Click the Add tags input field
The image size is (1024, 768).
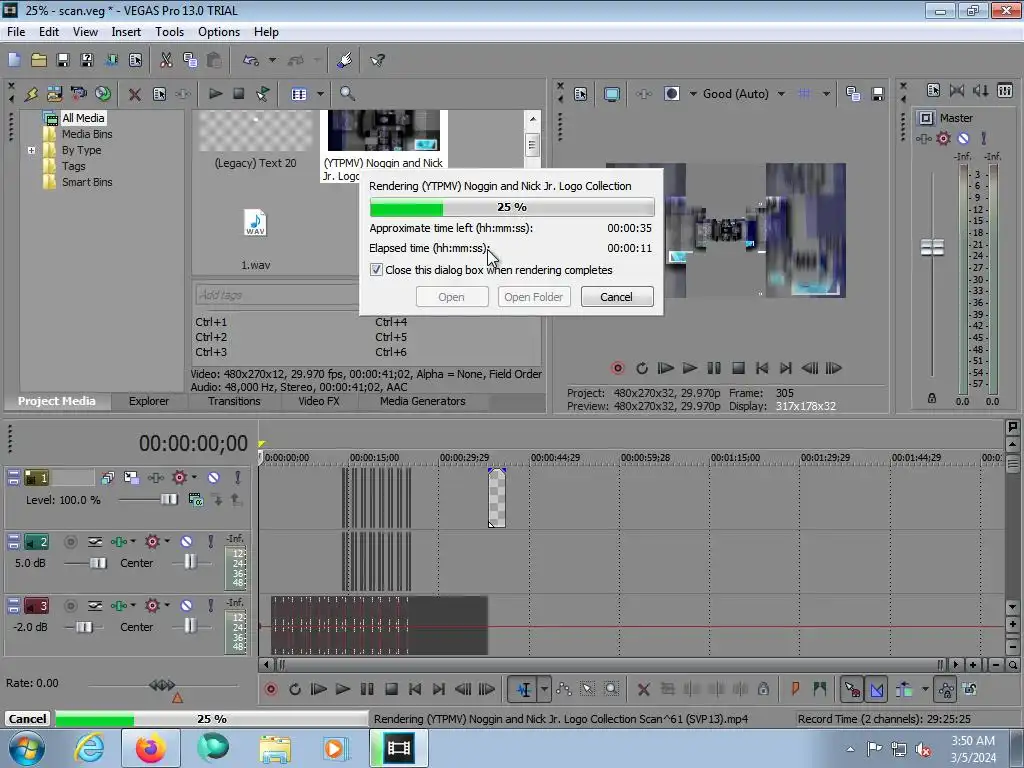[276, 295]
